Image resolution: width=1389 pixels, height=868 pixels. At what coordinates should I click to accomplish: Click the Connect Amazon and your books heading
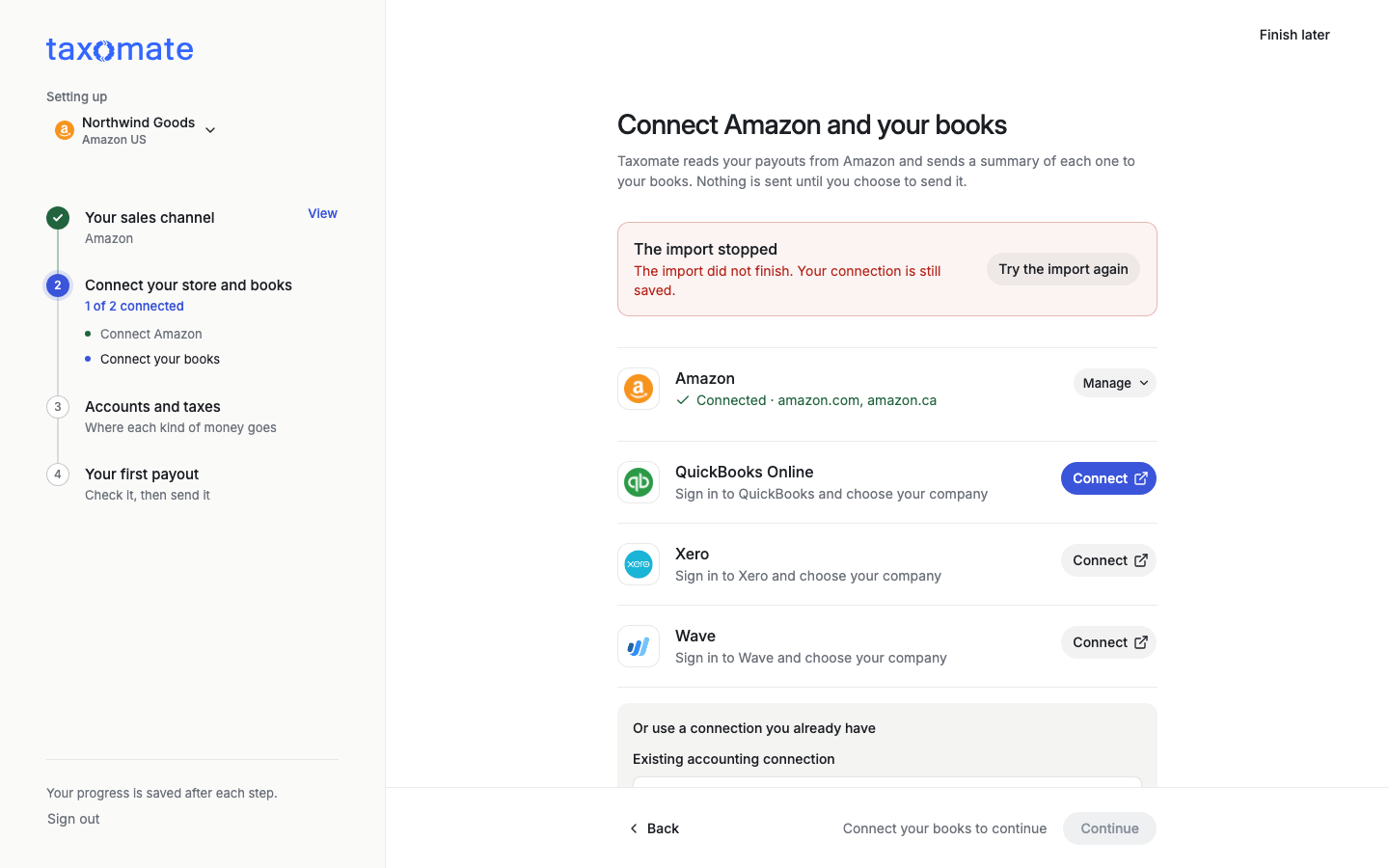[x=812, y=124]
